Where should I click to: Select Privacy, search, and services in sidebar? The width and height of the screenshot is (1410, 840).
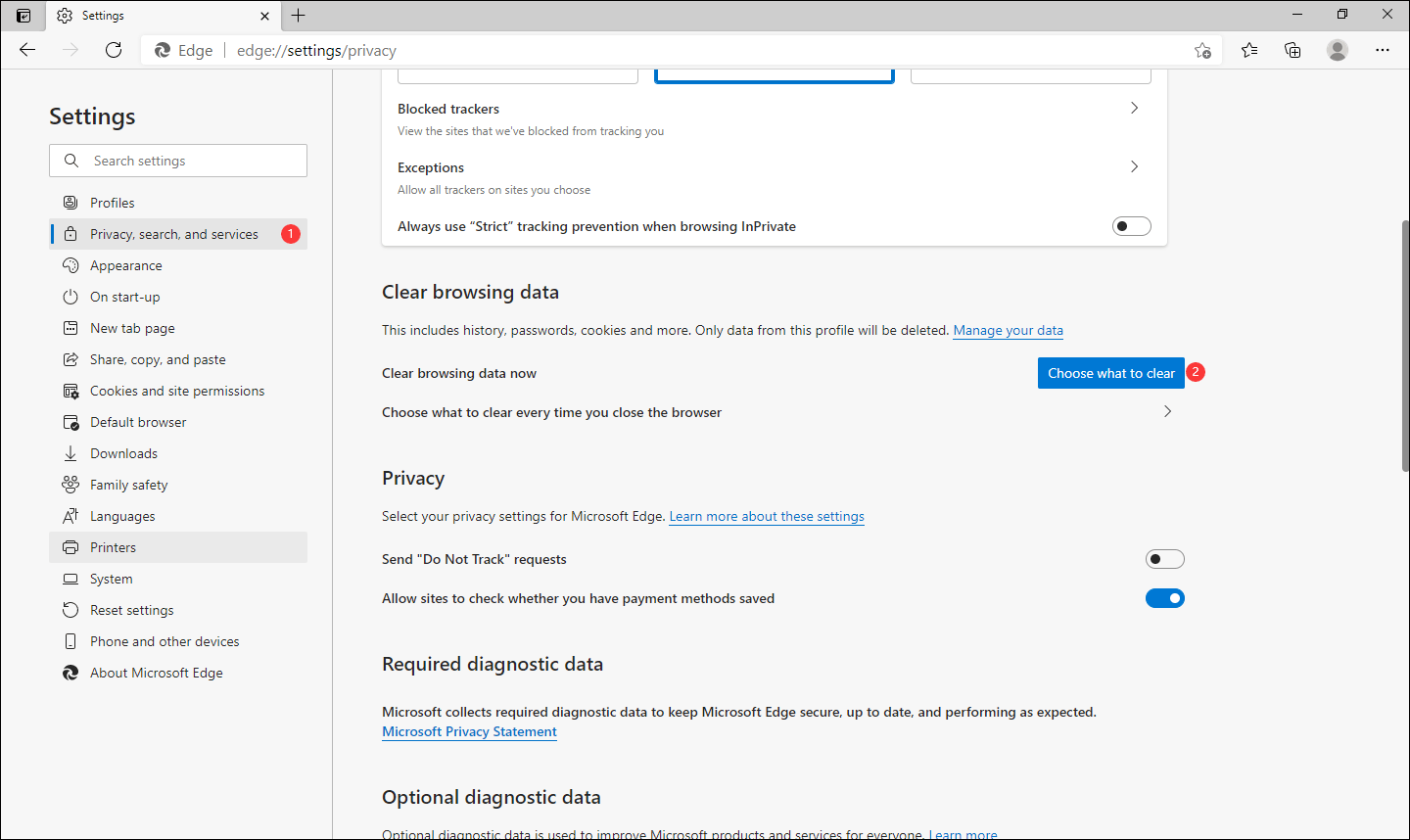tap(174, 233)
